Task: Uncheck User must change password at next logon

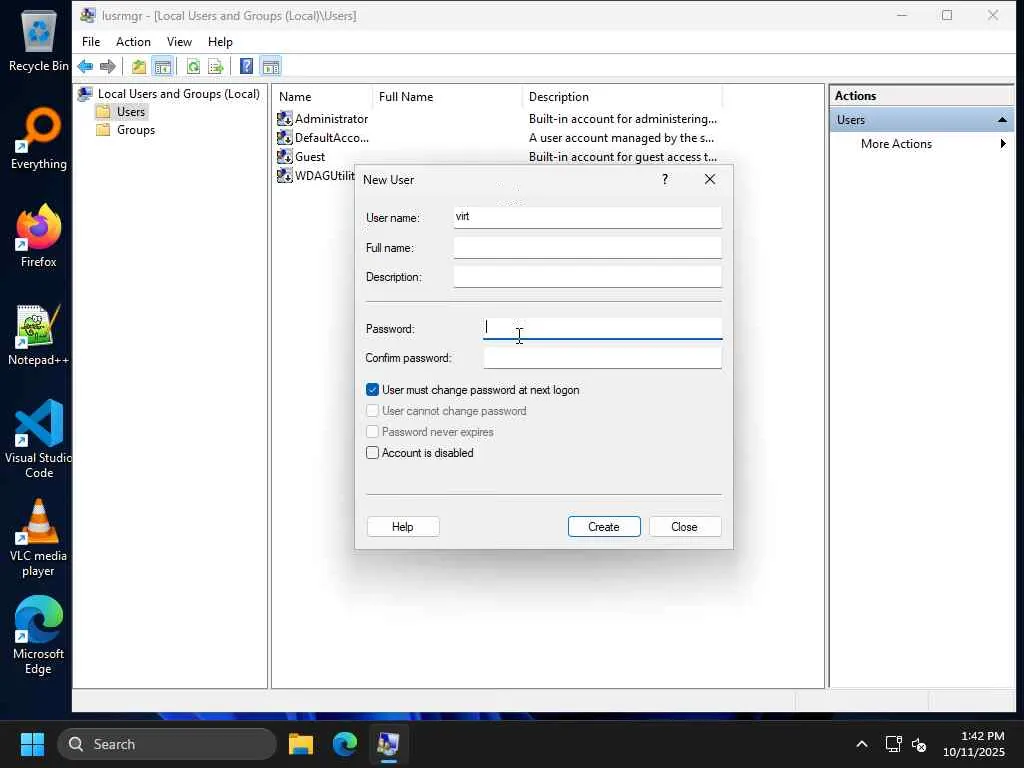Action: click(x=372, y=390)
